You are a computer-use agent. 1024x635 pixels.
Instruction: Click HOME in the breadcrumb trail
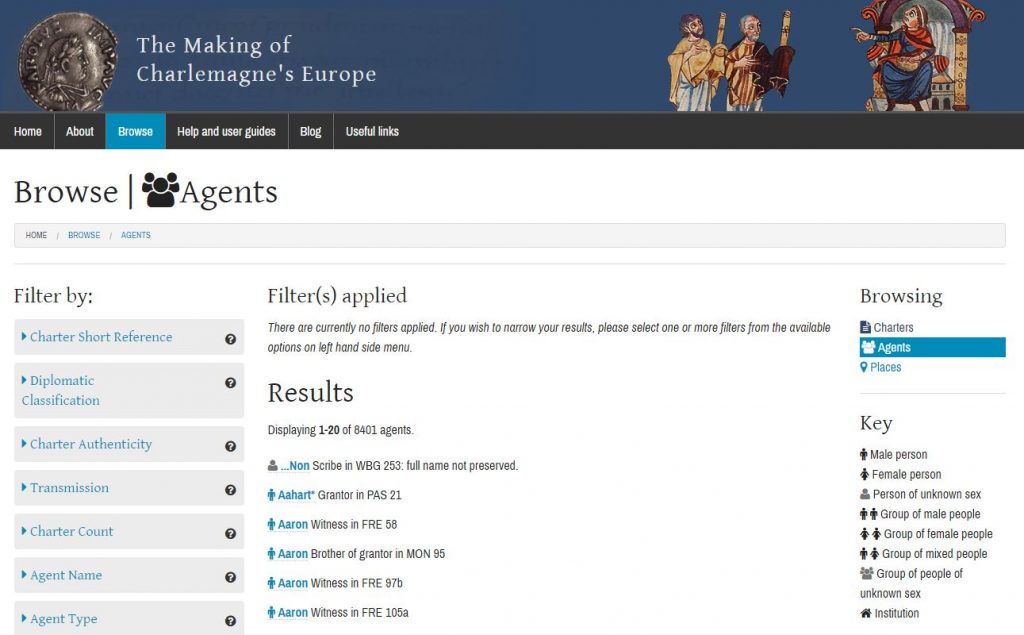36,235
